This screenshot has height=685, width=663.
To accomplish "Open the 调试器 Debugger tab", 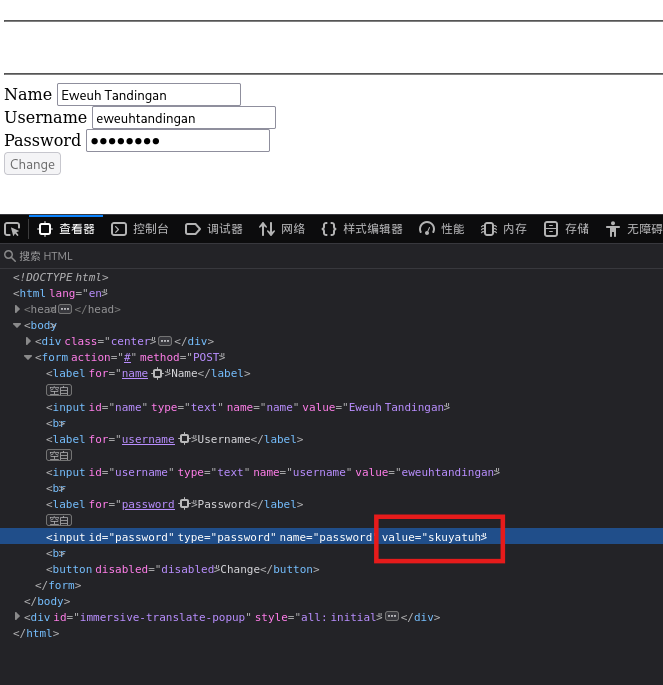I will (x=214, y=229).
